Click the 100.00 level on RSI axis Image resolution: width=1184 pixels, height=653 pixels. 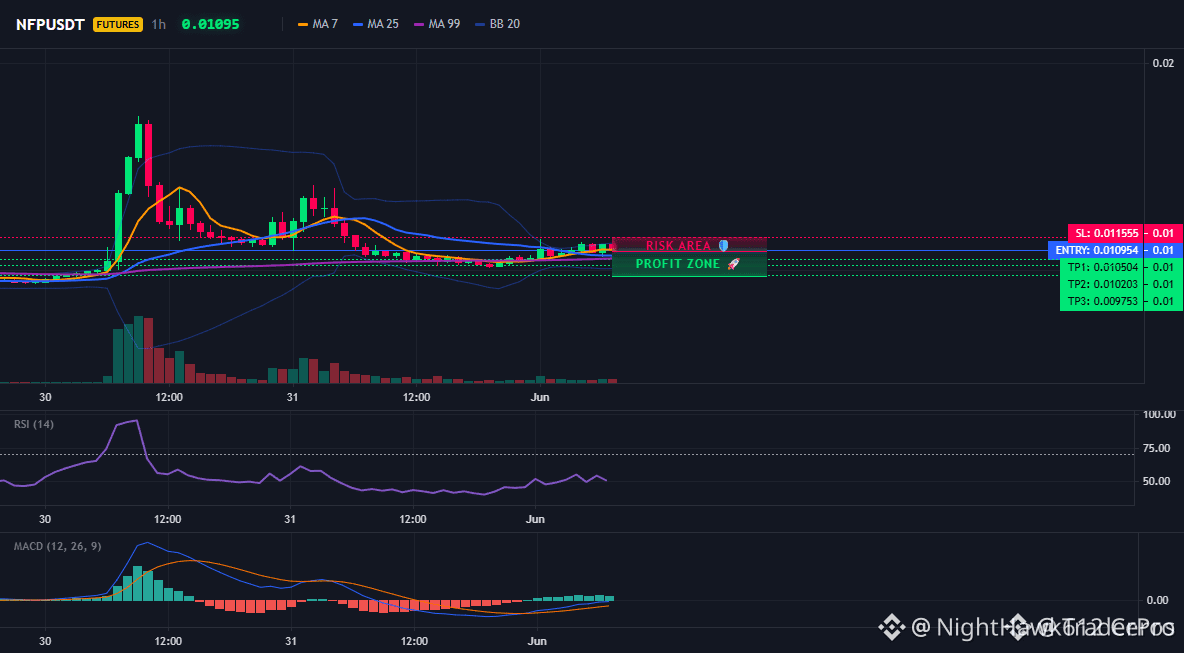tap(1159, 414)
